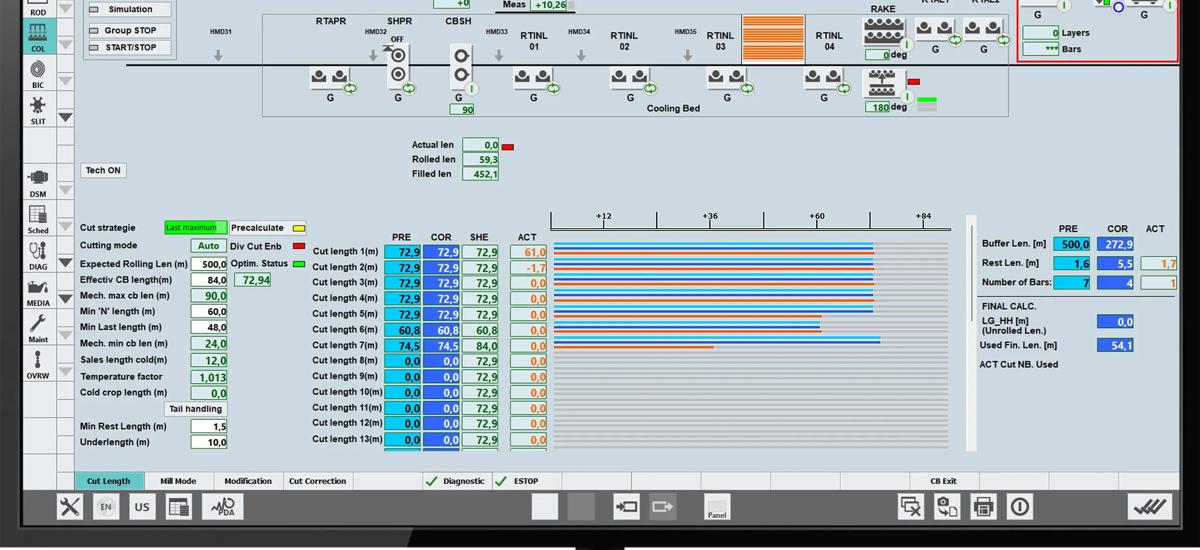This screenshot has width=1200, height=550.
Task: Switch language with the EN globe icon
Action: point(105,507)
